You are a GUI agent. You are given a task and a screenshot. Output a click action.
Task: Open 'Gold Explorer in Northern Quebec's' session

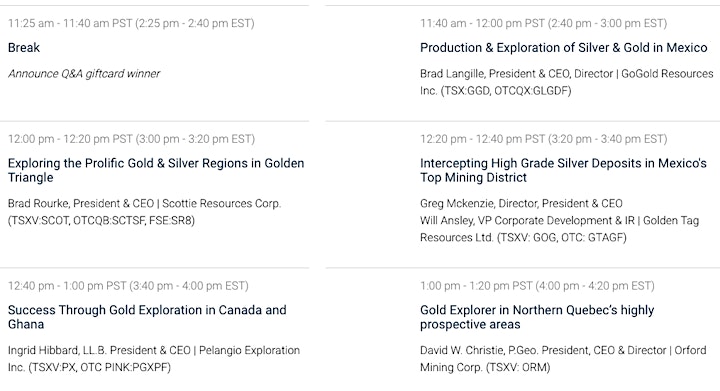point(537,317)
